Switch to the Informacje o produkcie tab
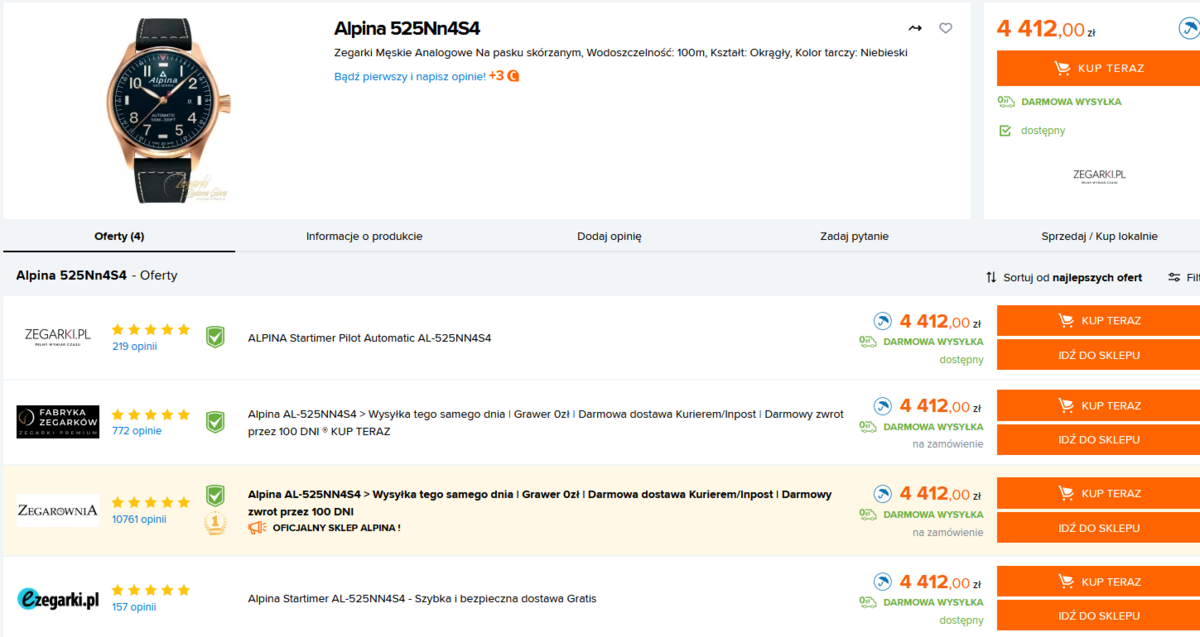The width and height of the screenshot is (1200, 637). [364, 237]
